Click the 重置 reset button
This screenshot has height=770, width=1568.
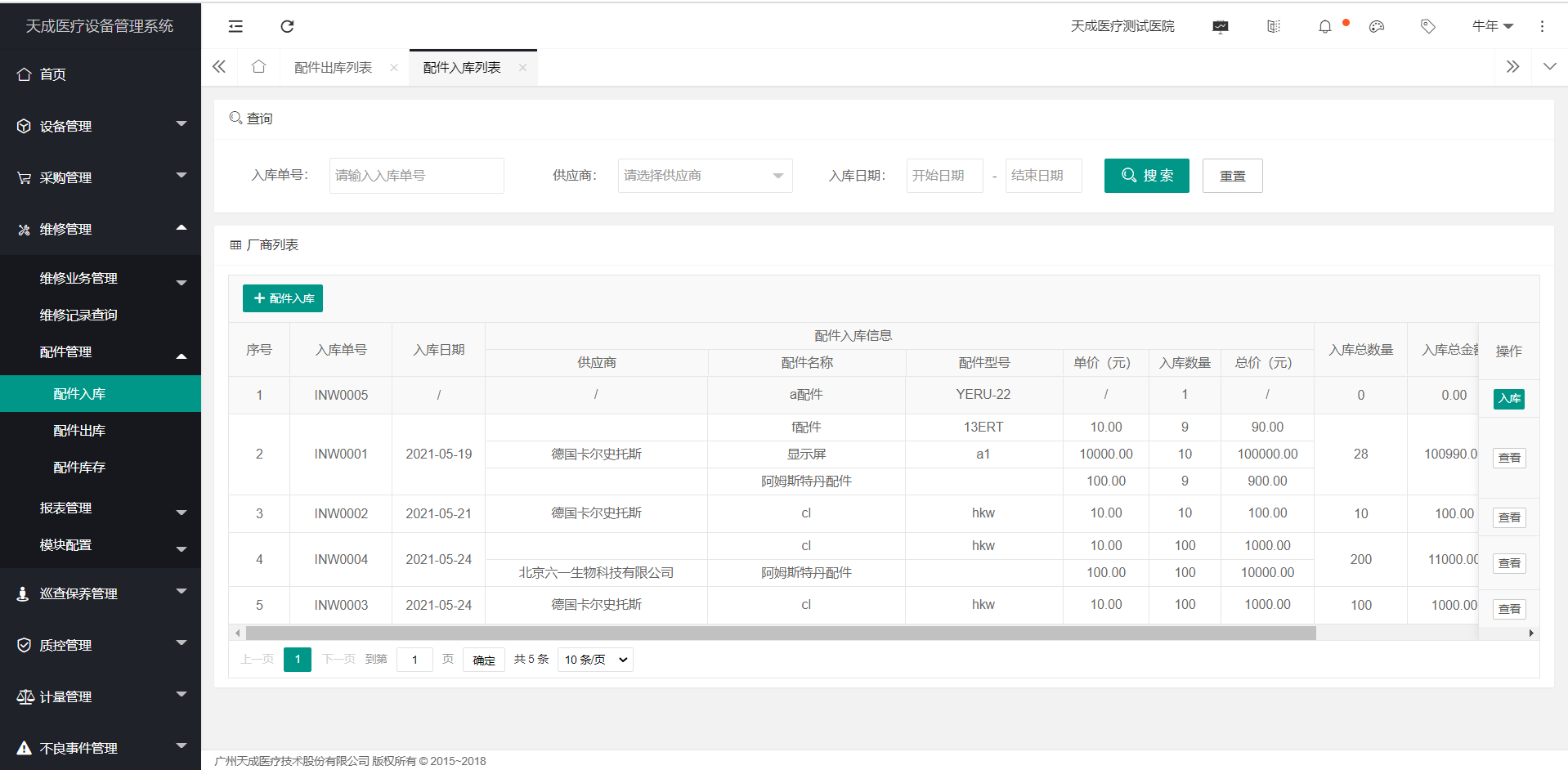pos(1232,176)
